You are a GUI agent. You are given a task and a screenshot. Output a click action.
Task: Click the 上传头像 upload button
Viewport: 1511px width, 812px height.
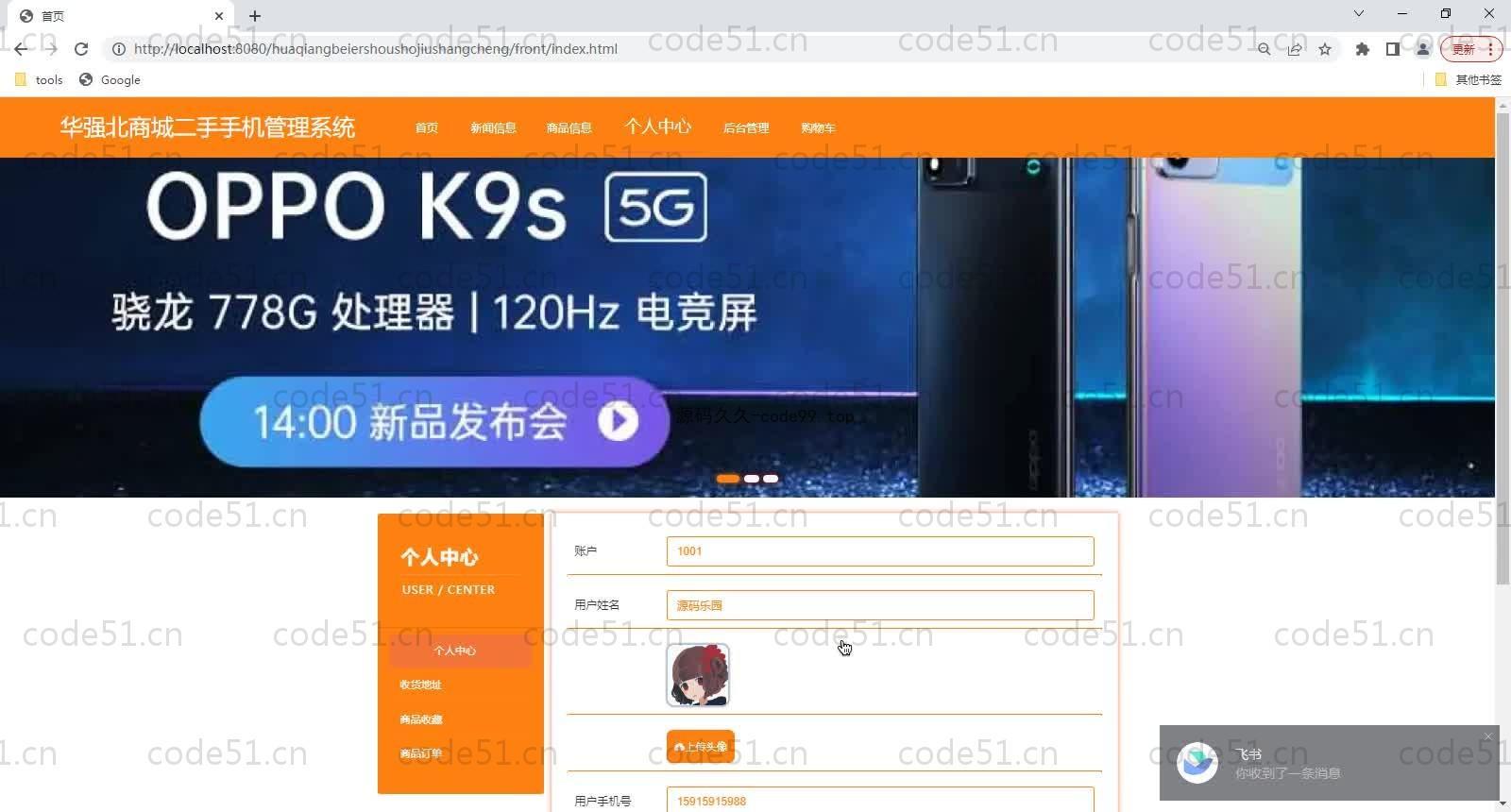tap(701, 747)
